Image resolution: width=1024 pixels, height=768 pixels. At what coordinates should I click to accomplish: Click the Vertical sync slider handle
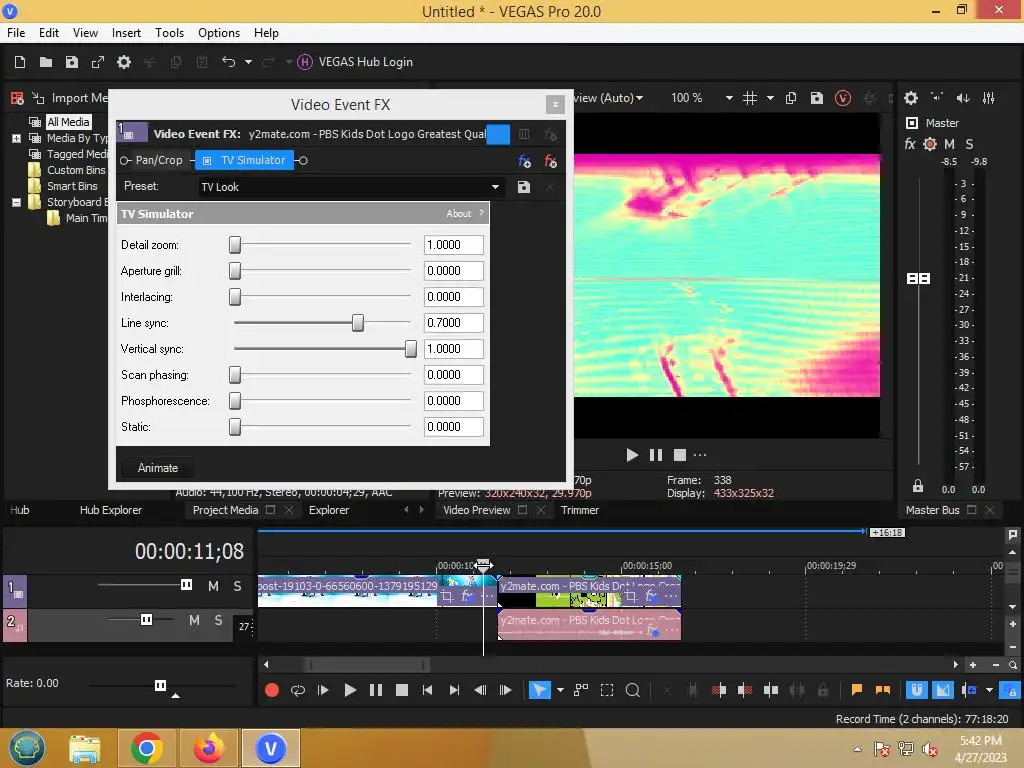(x=411, y=349)
